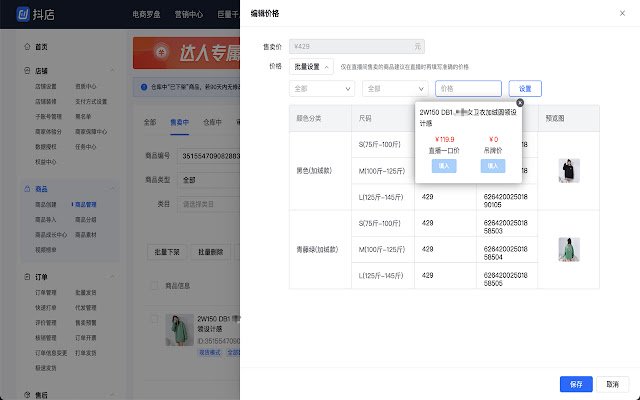The height and width of the screenshot is (400, 640).
Task: Collapse the 商品 sidebar section chevron
Action: (x=112, y=189)
